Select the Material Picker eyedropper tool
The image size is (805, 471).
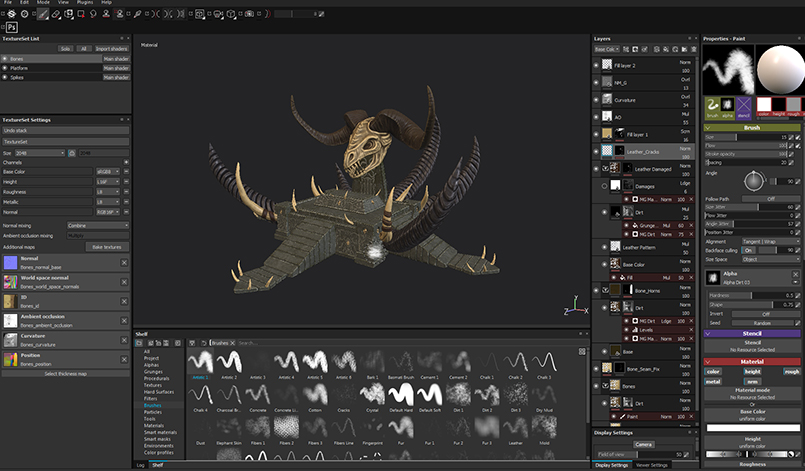[x=137, y=14]
